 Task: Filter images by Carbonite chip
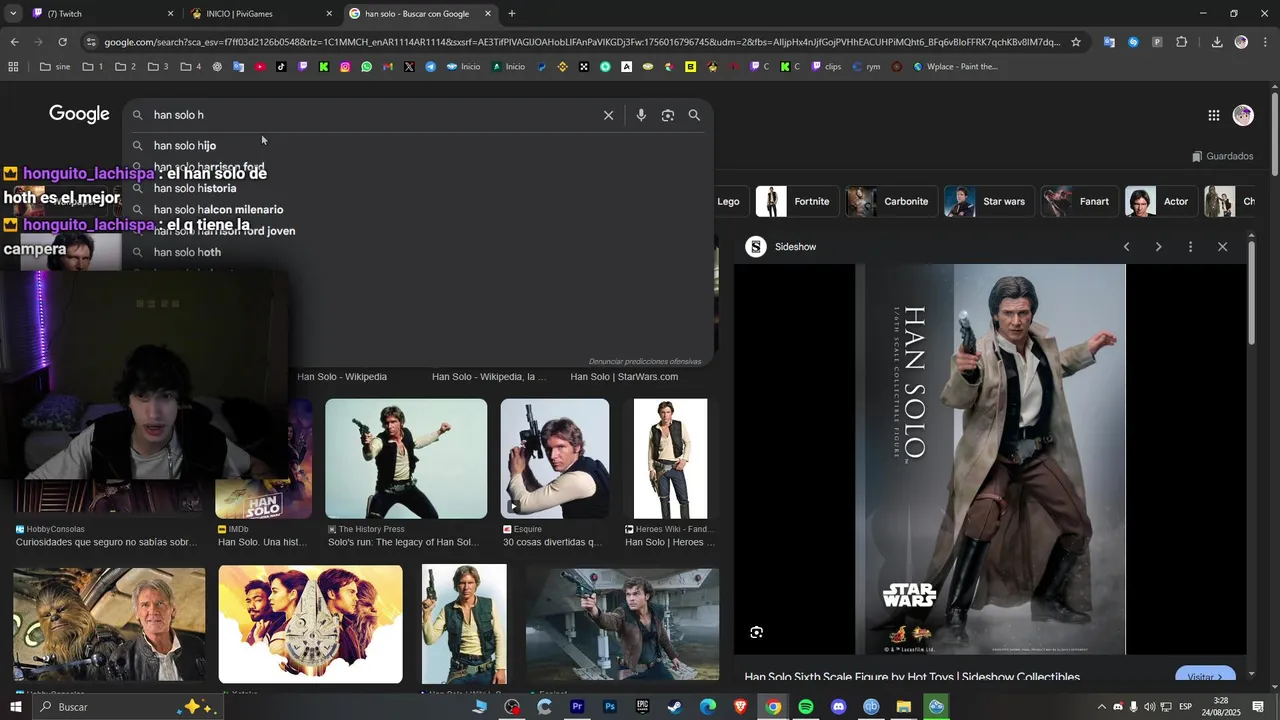click(891, 201)
